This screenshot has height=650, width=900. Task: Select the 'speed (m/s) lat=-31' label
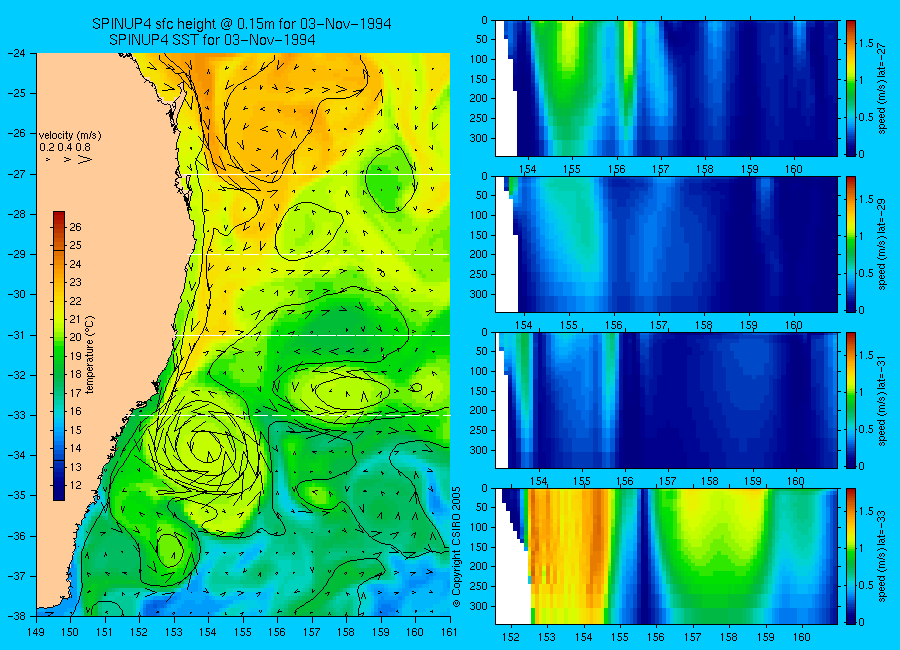(883, 400)
